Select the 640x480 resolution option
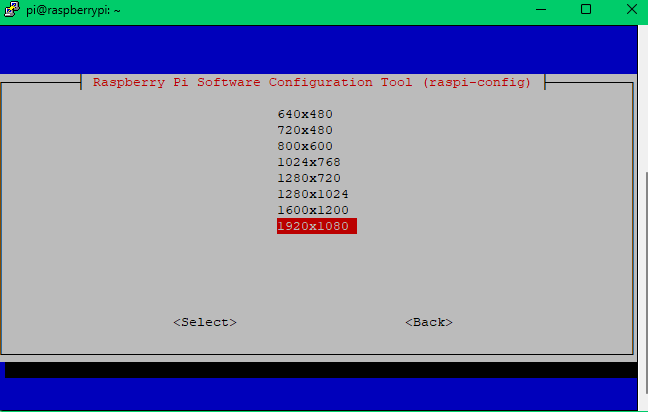This screenshot has height=412, width=648. [x=305, y=114]
